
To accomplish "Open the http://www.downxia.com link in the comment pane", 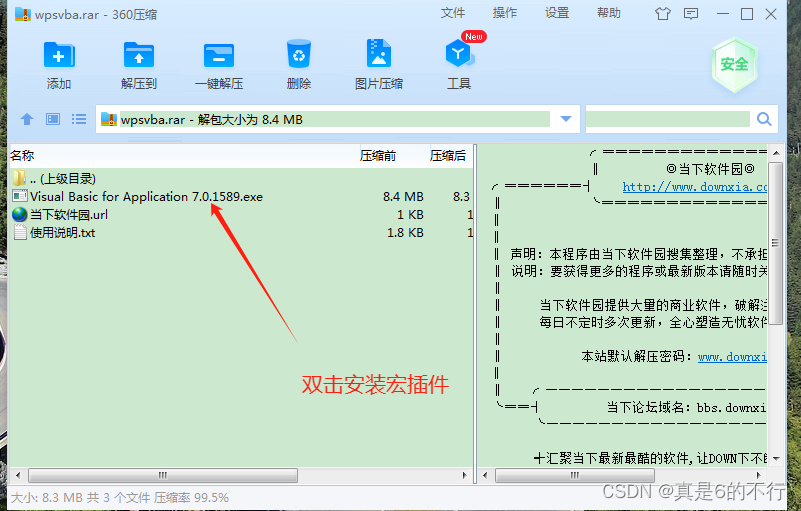I will (695, 187).
